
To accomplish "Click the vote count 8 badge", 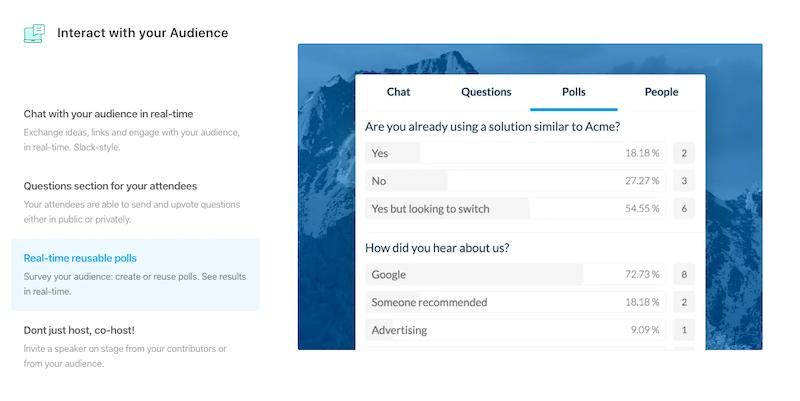I will tap(684, 274).
